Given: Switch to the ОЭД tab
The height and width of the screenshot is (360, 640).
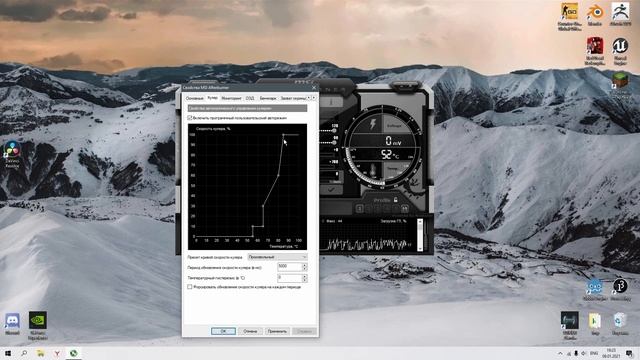Looking at the screenshot, I should tap(250, 98).
